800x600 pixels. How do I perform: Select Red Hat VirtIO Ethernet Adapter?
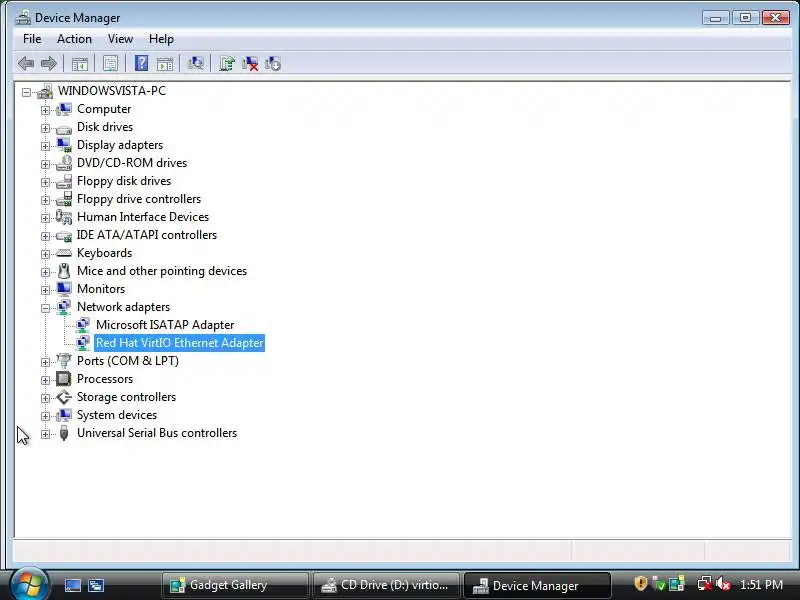pyautogui.click(x=180, y=343)
